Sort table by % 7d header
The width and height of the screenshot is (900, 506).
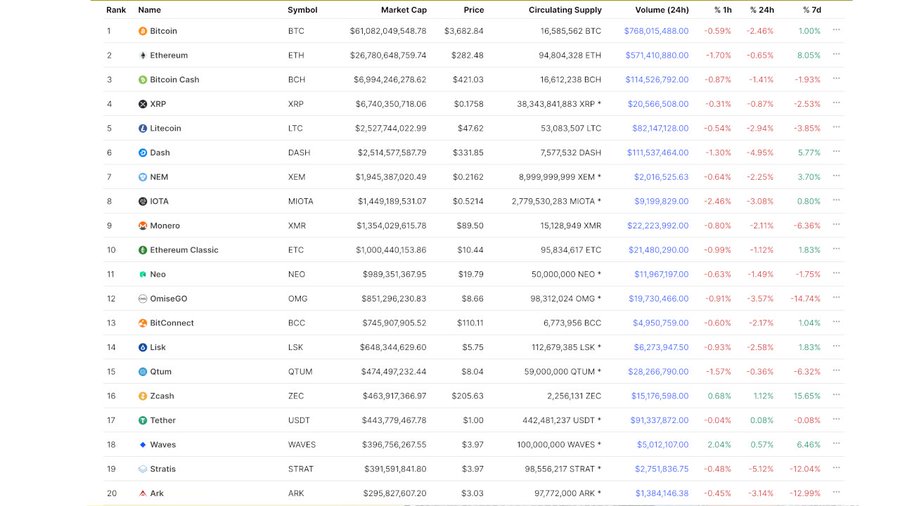[812, 10]
